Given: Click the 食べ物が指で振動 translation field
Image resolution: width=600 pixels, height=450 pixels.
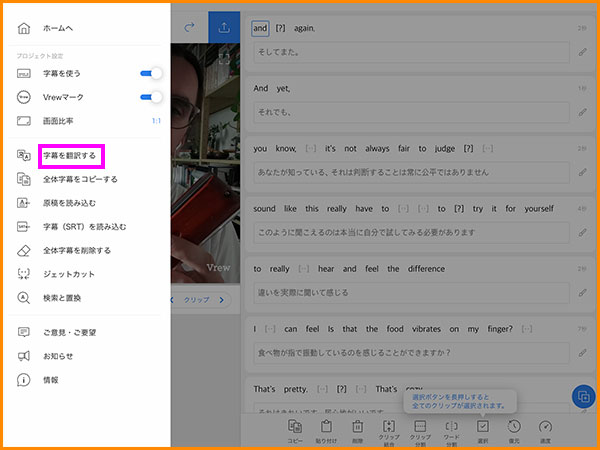Looking at the screenshot, I should pyautogui.click(x=411, y=352).
